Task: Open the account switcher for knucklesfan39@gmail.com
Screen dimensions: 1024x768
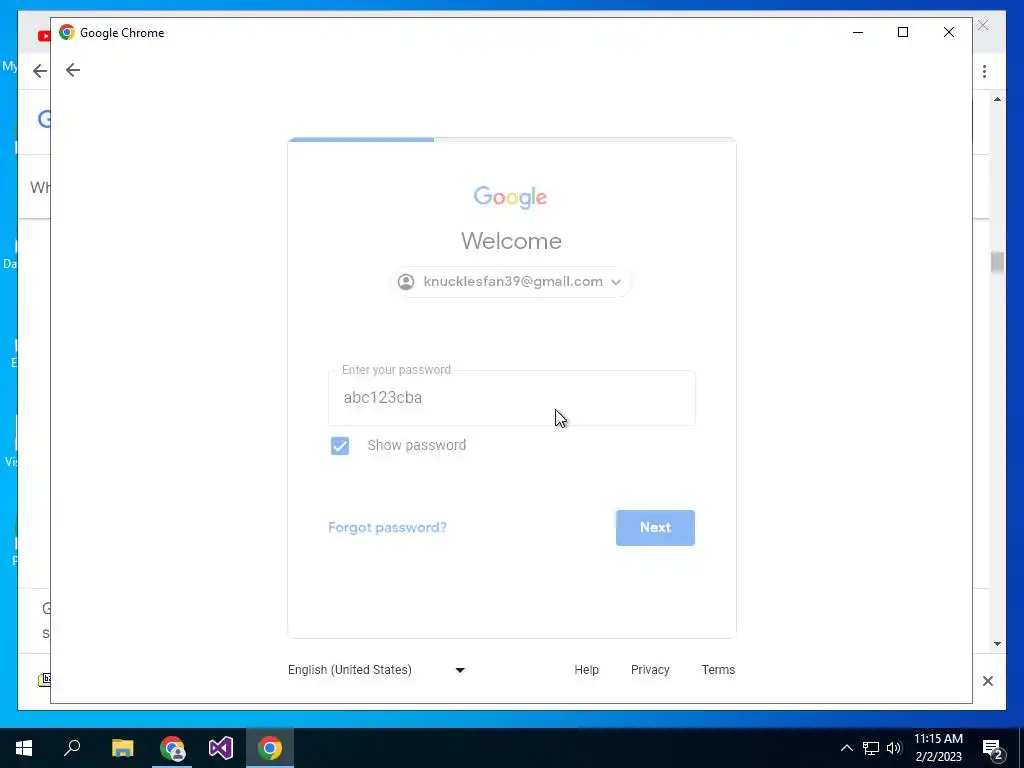Action: (511, 282)
